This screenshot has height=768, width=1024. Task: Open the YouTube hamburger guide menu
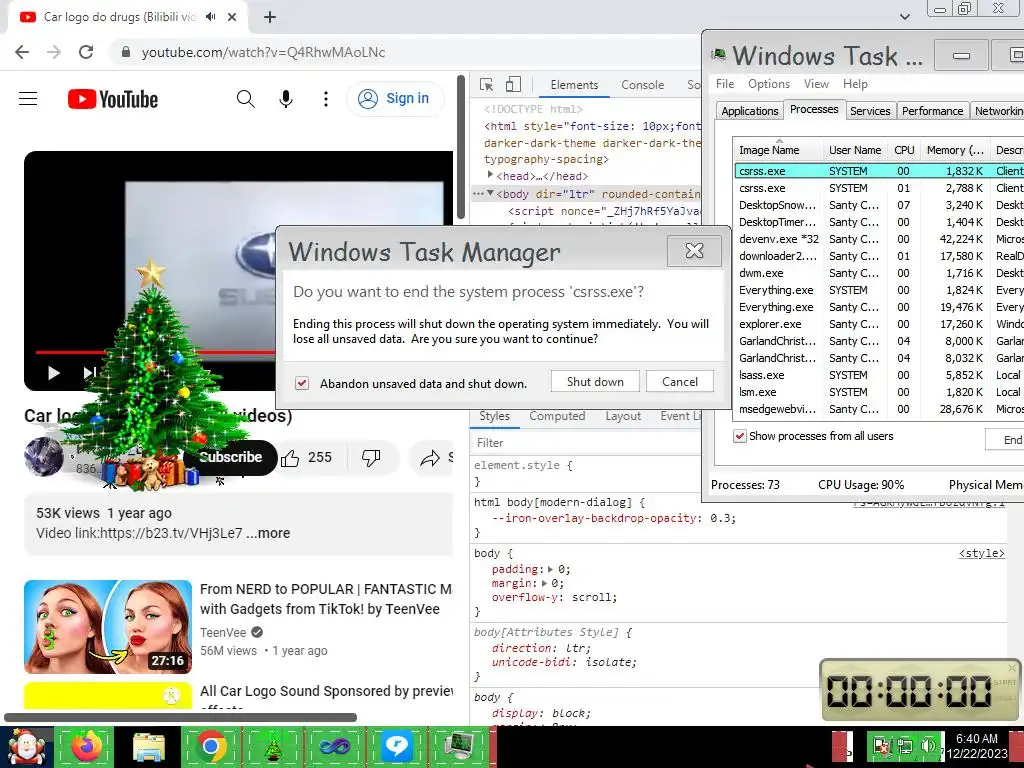click(28, 99)
